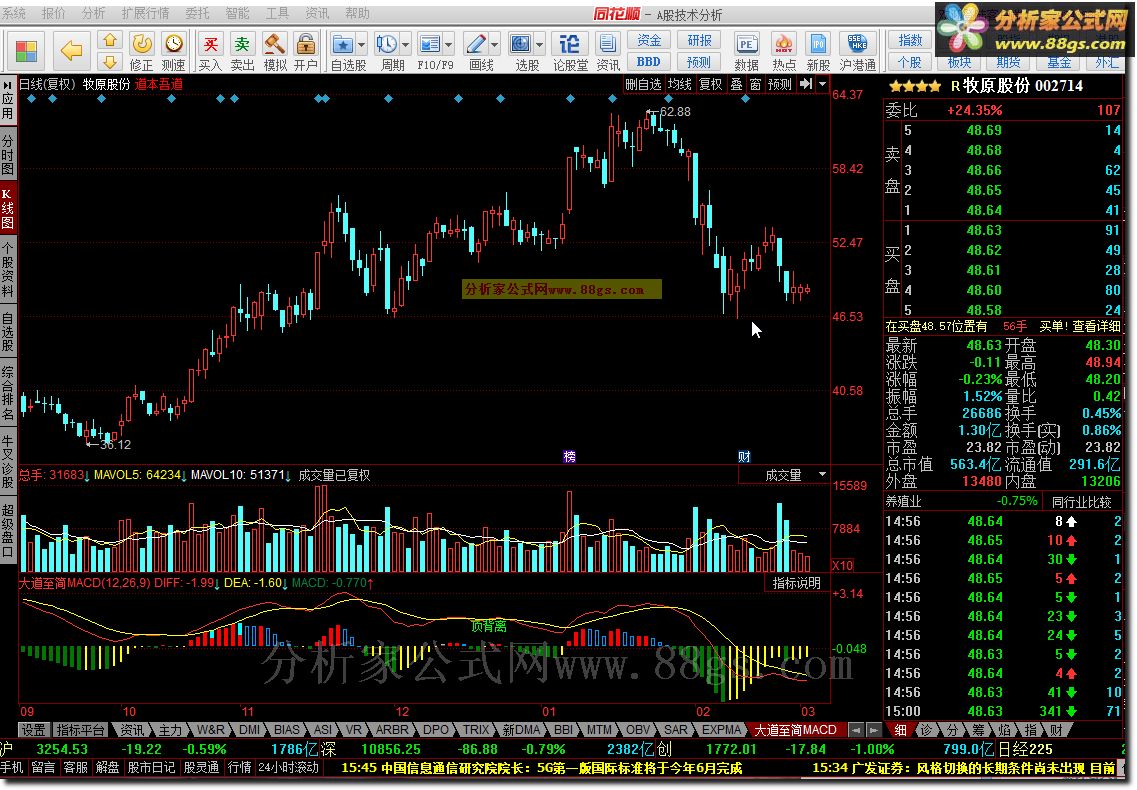
Task: Expand the F10/F9 dropdown arrow
Action: (449, 45)
